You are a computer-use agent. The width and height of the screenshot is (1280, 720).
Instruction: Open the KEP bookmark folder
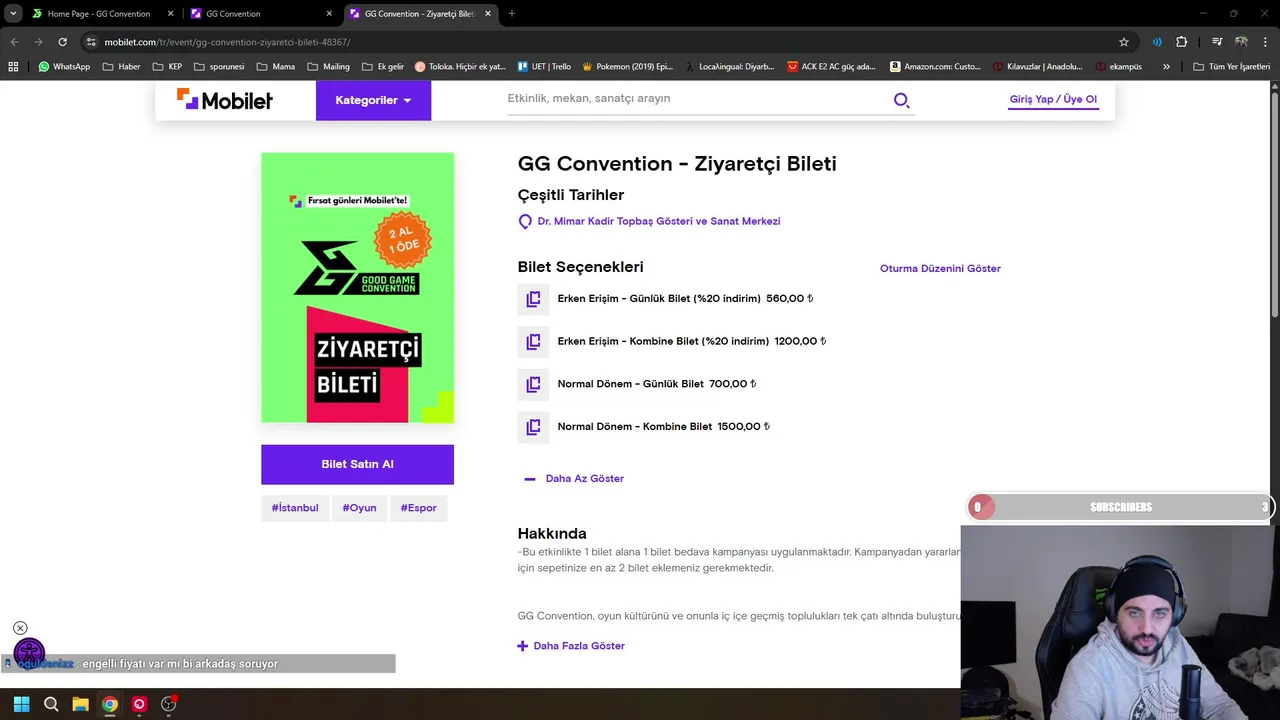(x=167, y=67)
